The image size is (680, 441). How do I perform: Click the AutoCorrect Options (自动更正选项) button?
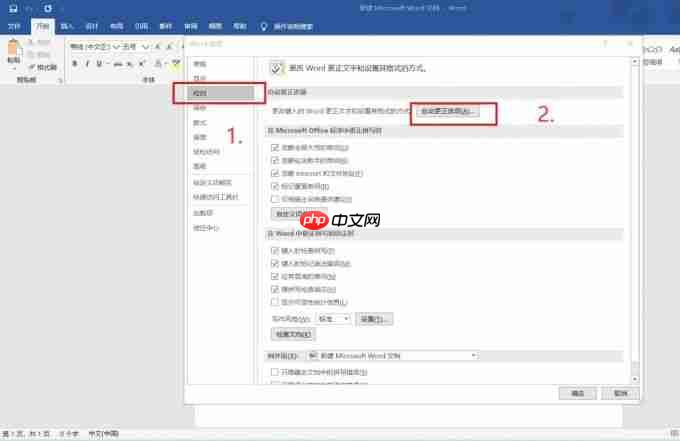447,111
